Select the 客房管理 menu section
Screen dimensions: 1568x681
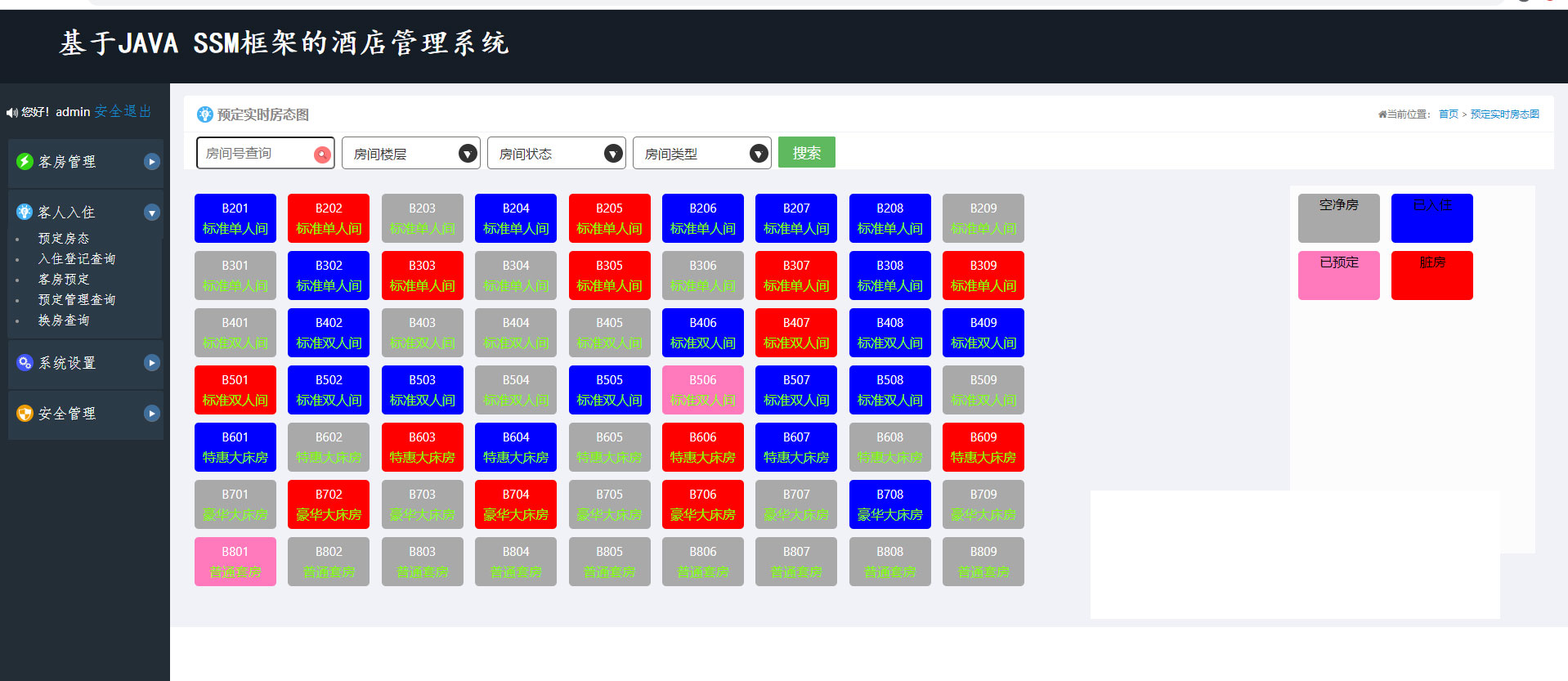(86, 162)
